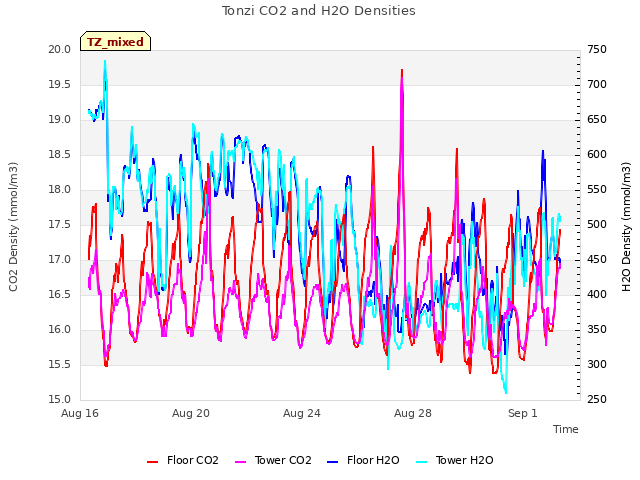Click the Sep 1 date tick label
Viewport: 640px width, 480px height.
click(x=522, y=413)
